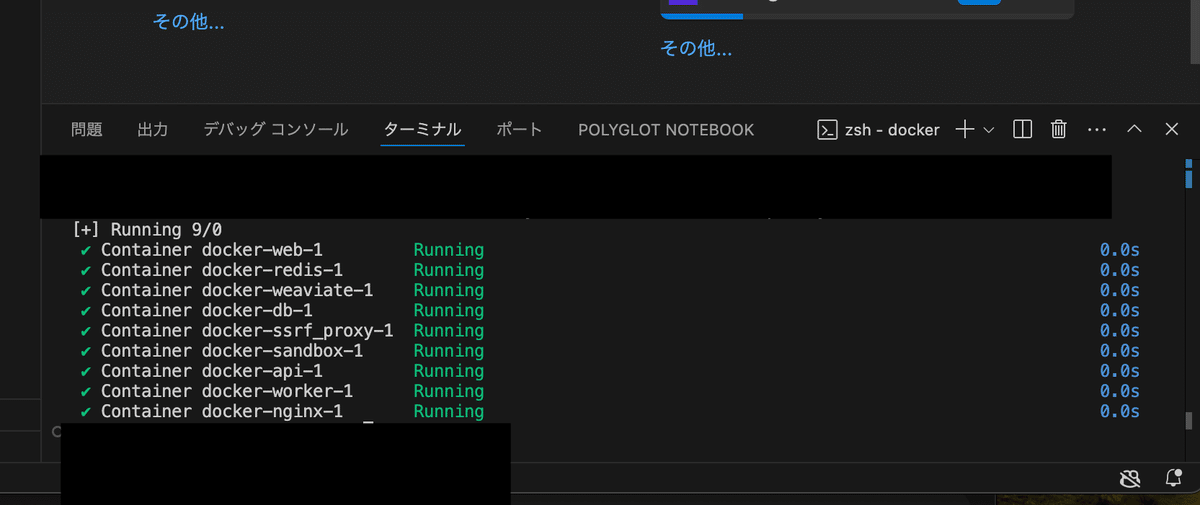Switch to the ポート tab

tap(520, 130)
